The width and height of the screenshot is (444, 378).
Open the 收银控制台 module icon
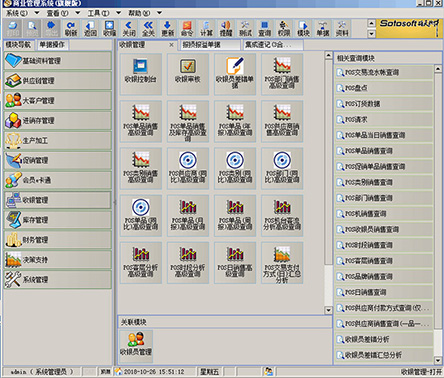tap(141, 74)
